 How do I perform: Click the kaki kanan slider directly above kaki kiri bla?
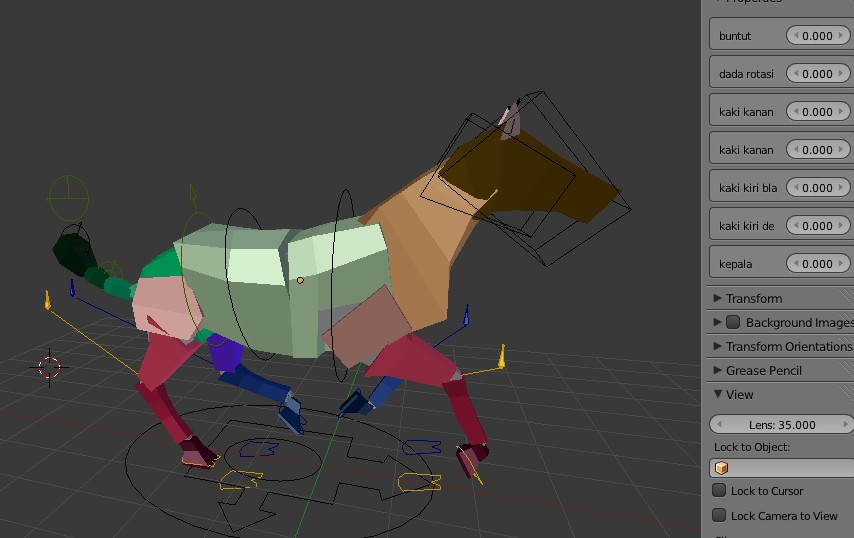(818, 150)
